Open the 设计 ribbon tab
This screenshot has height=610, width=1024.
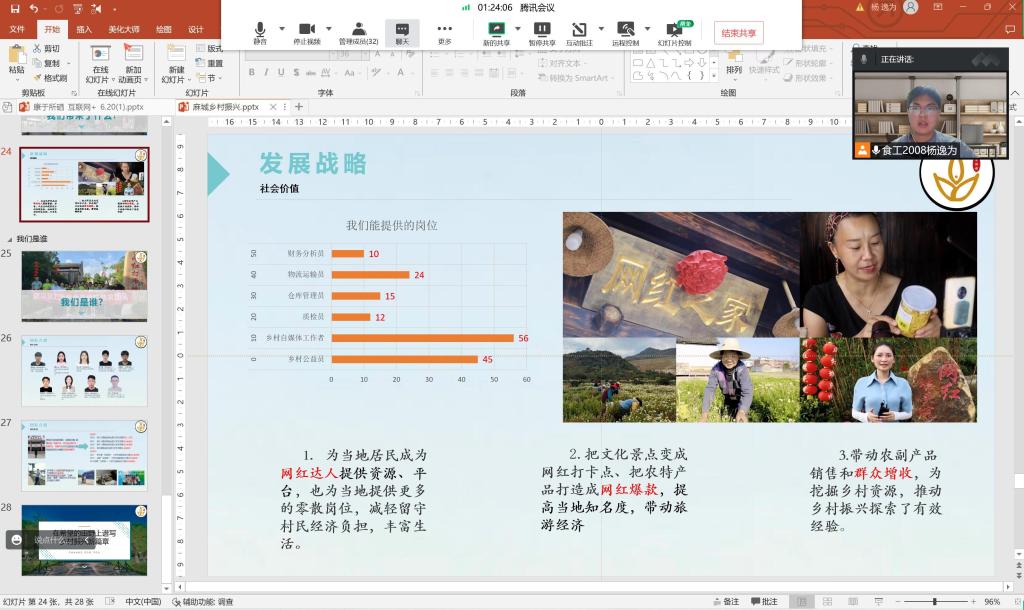(x=195, y=30)
